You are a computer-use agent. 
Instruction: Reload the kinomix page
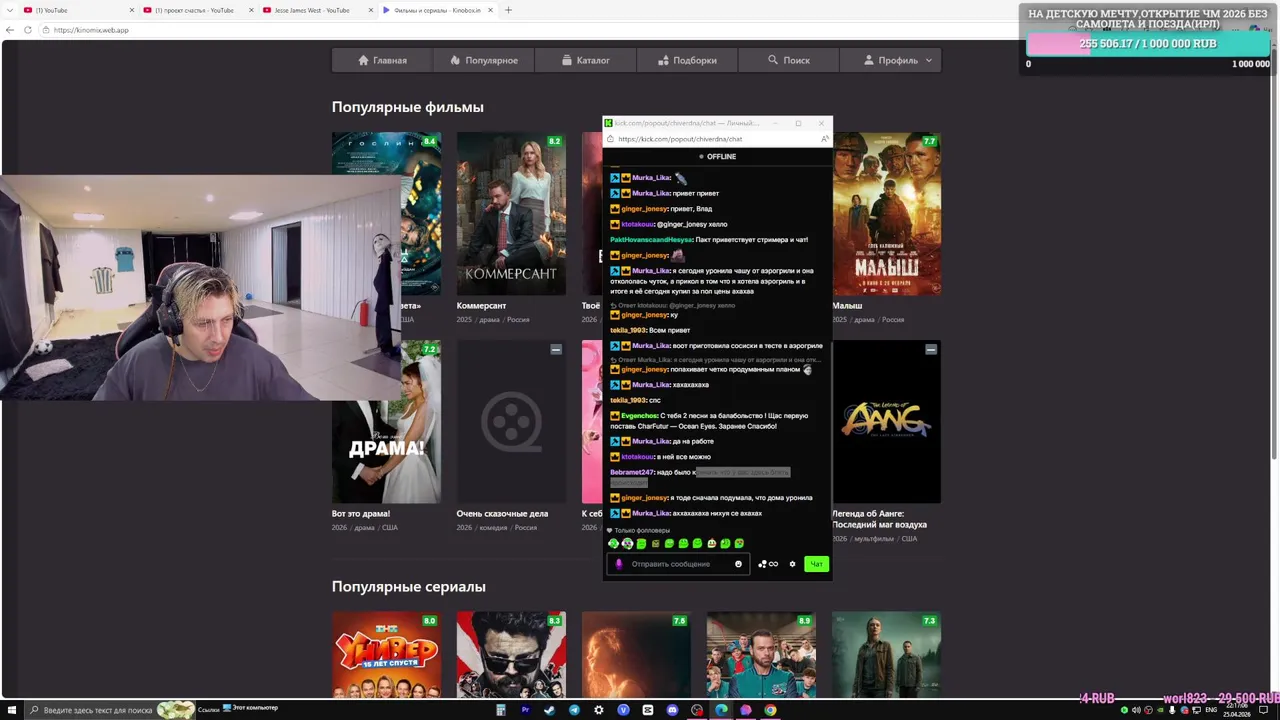[28, 30]
